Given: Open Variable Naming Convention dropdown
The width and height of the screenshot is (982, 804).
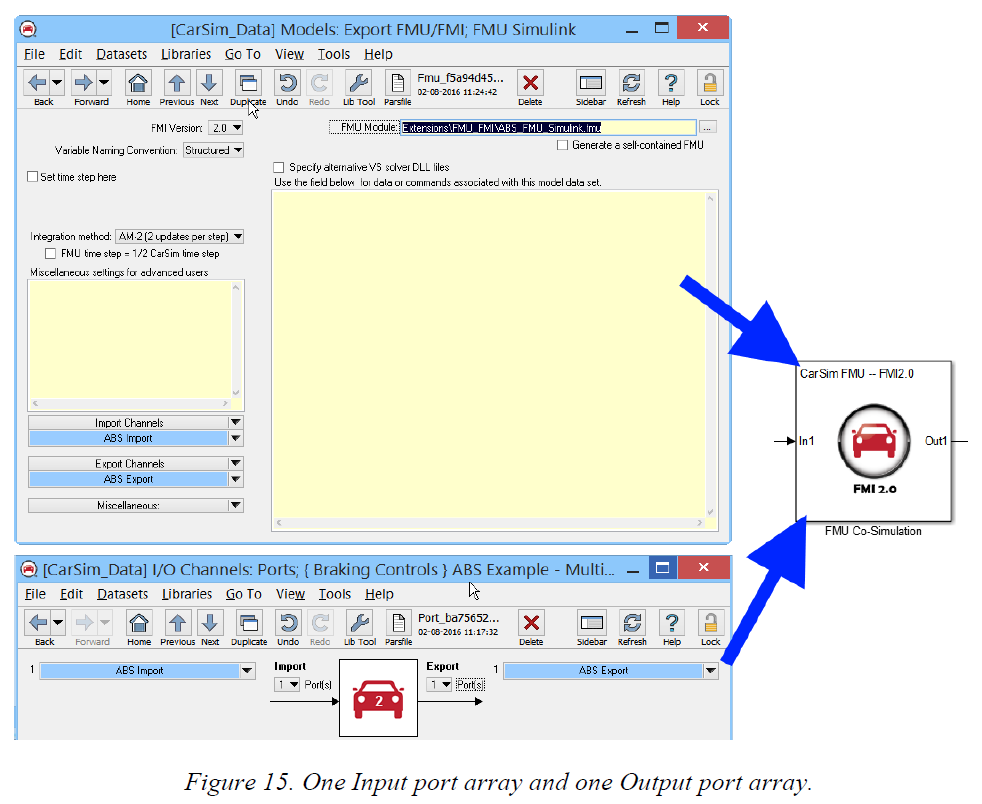Looking at the screenshot, I should point(213,150).
